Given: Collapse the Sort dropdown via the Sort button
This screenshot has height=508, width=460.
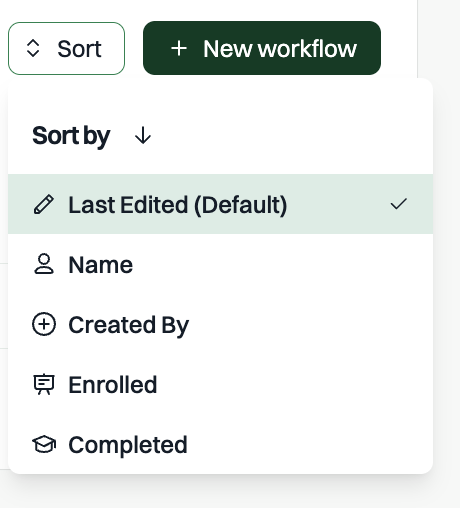Looking at the screenshot, I should coord(66,49).
